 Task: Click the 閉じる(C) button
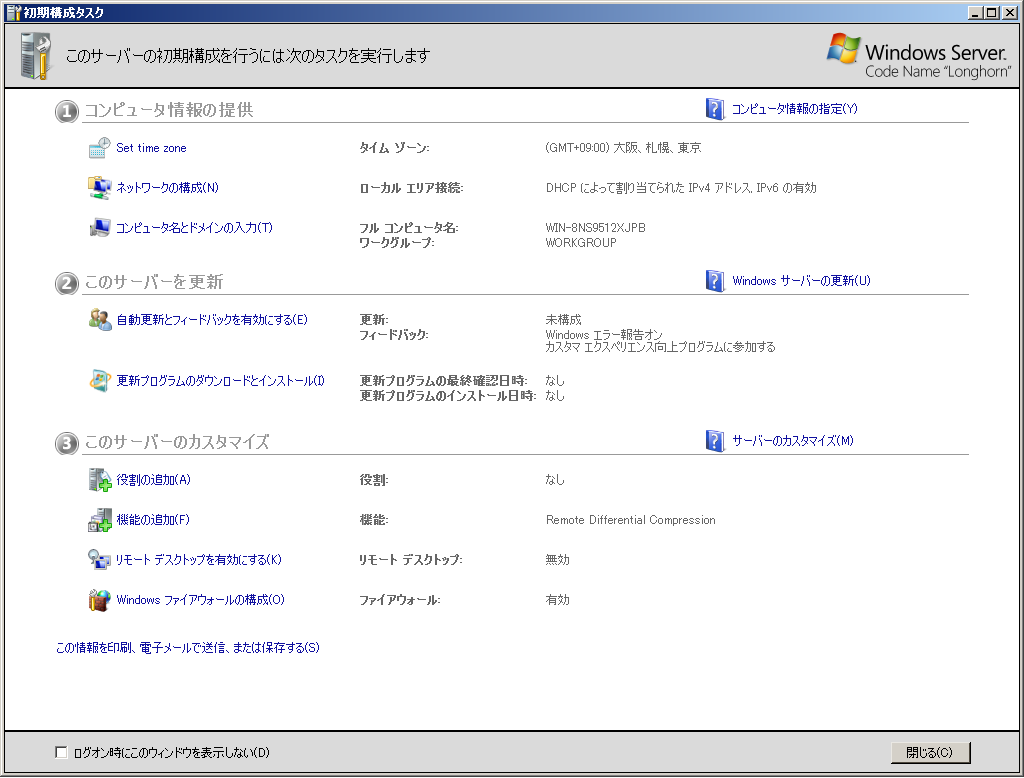(930, 753)
